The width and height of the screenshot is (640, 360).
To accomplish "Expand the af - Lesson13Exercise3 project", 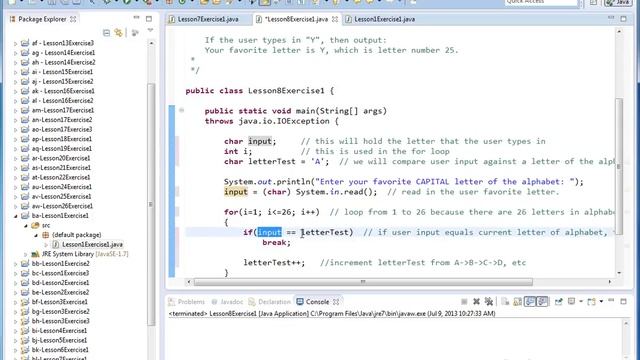I will tap(16, 43).
